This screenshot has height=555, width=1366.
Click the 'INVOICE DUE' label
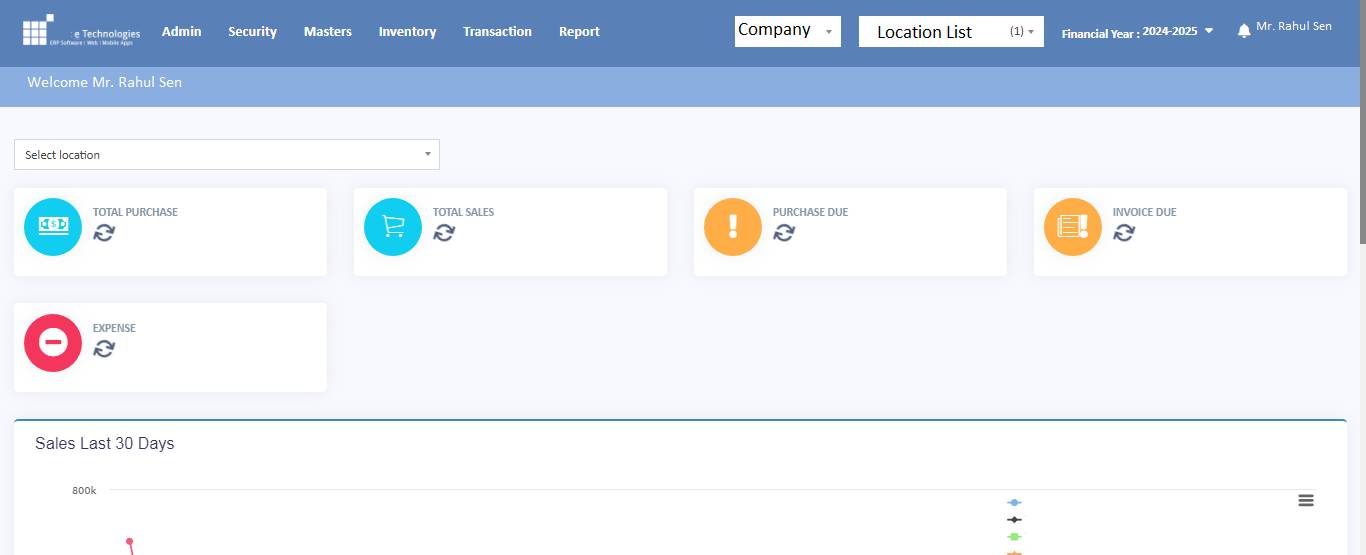(x=1144, y=212)
